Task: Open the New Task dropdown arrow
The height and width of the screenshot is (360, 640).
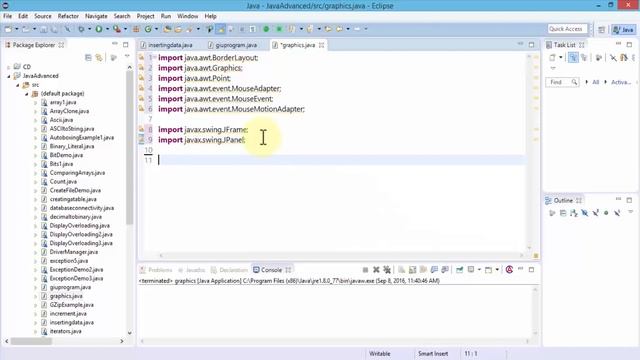Action: (560, 58)
